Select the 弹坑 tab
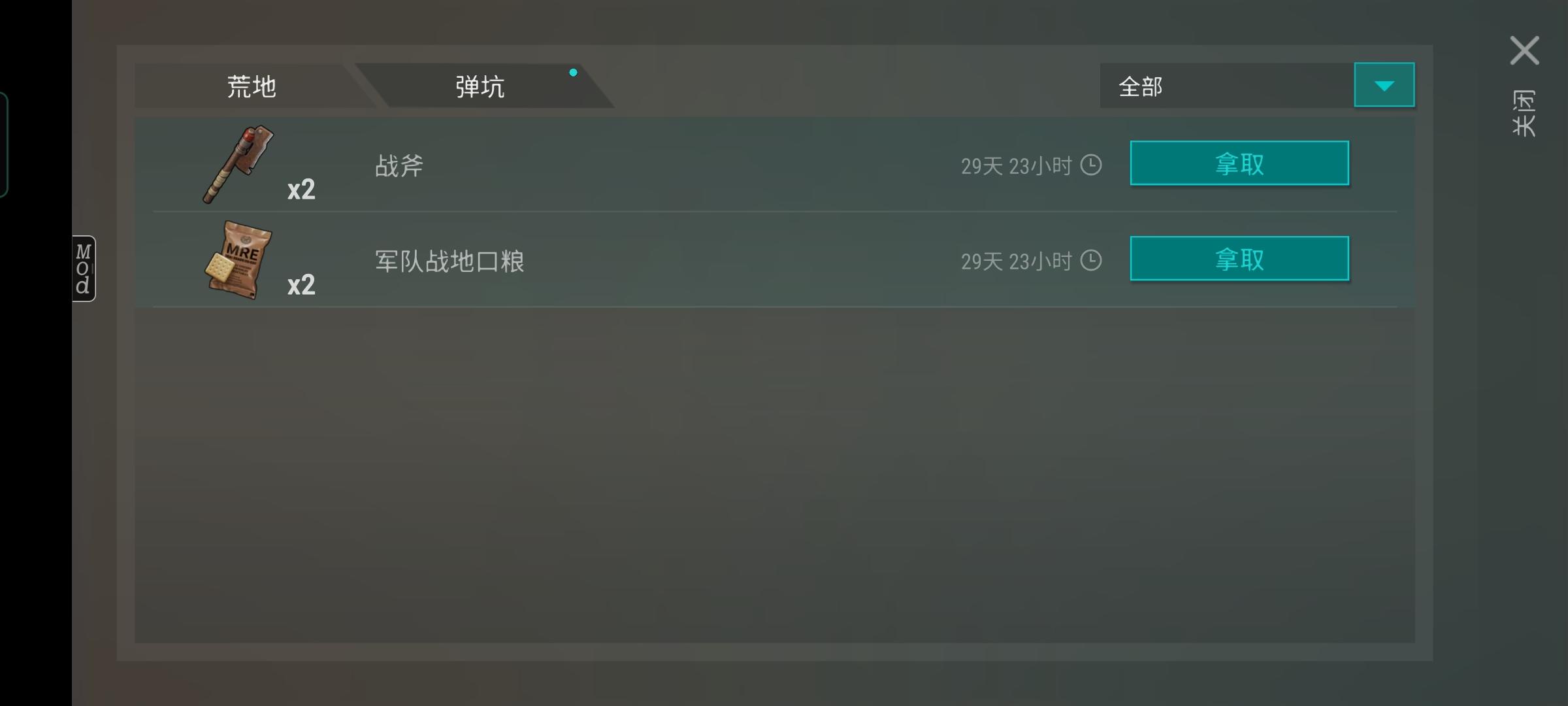 tap(480, 86)
